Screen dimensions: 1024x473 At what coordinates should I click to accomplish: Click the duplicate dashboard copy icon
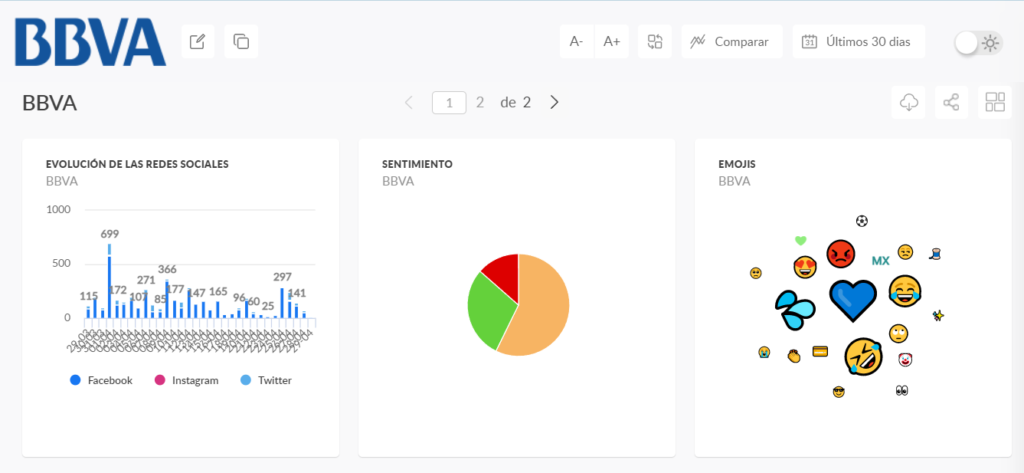coord(241,42)
